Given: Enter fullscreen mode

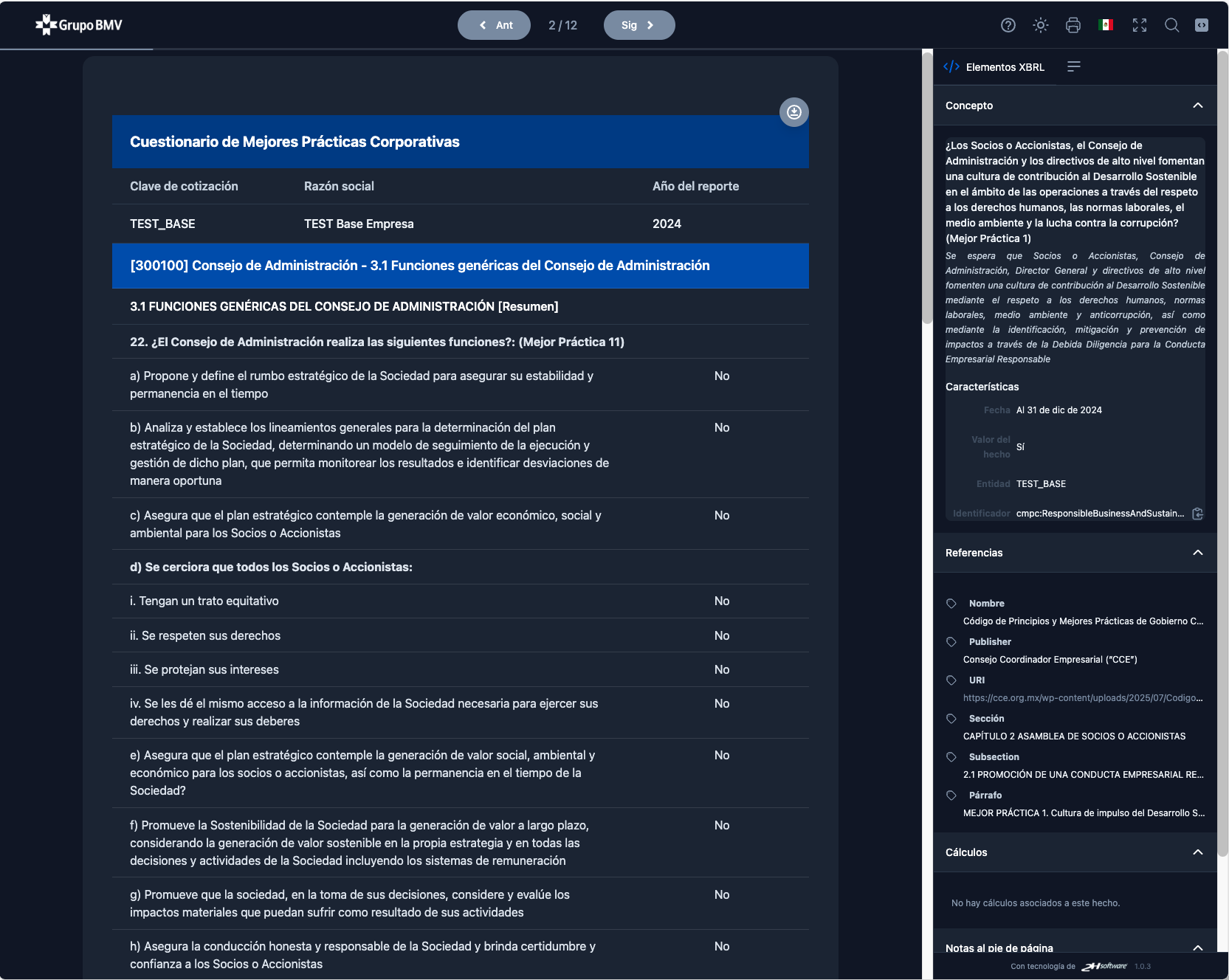Looking at the screenshot, I should coord(1140,25).
